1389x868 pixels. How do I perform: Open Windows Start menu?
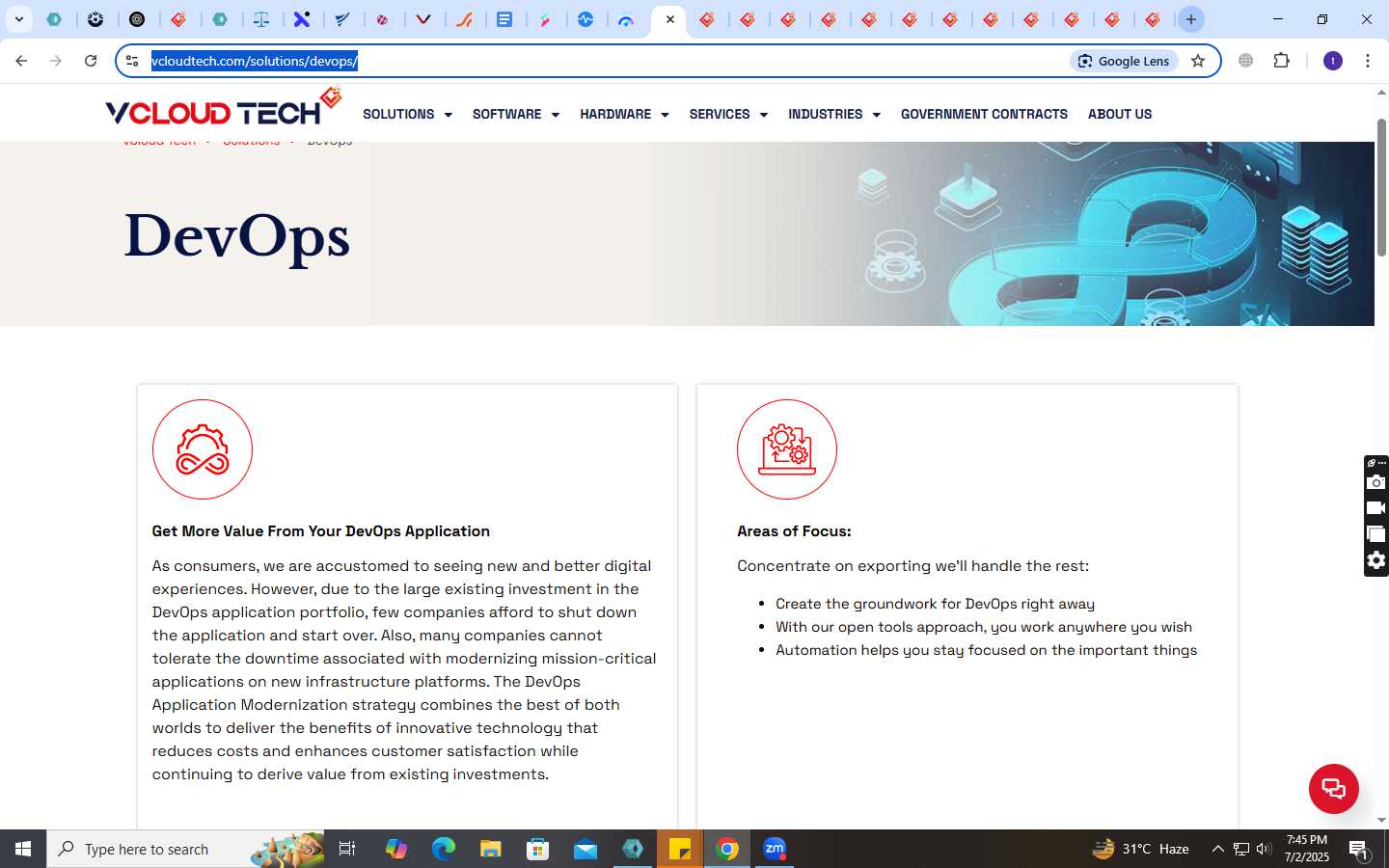click(x=23, y=849)
